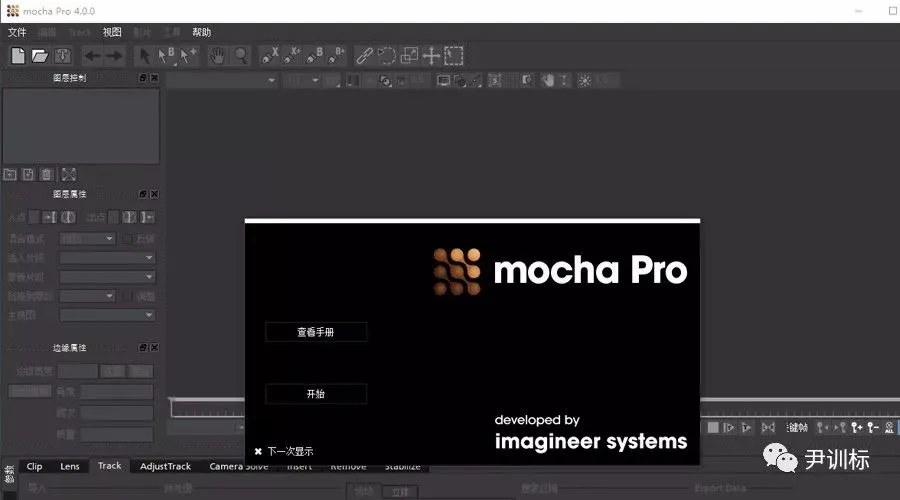
Task: Click the duplicate layer icon
Action: 28,174
